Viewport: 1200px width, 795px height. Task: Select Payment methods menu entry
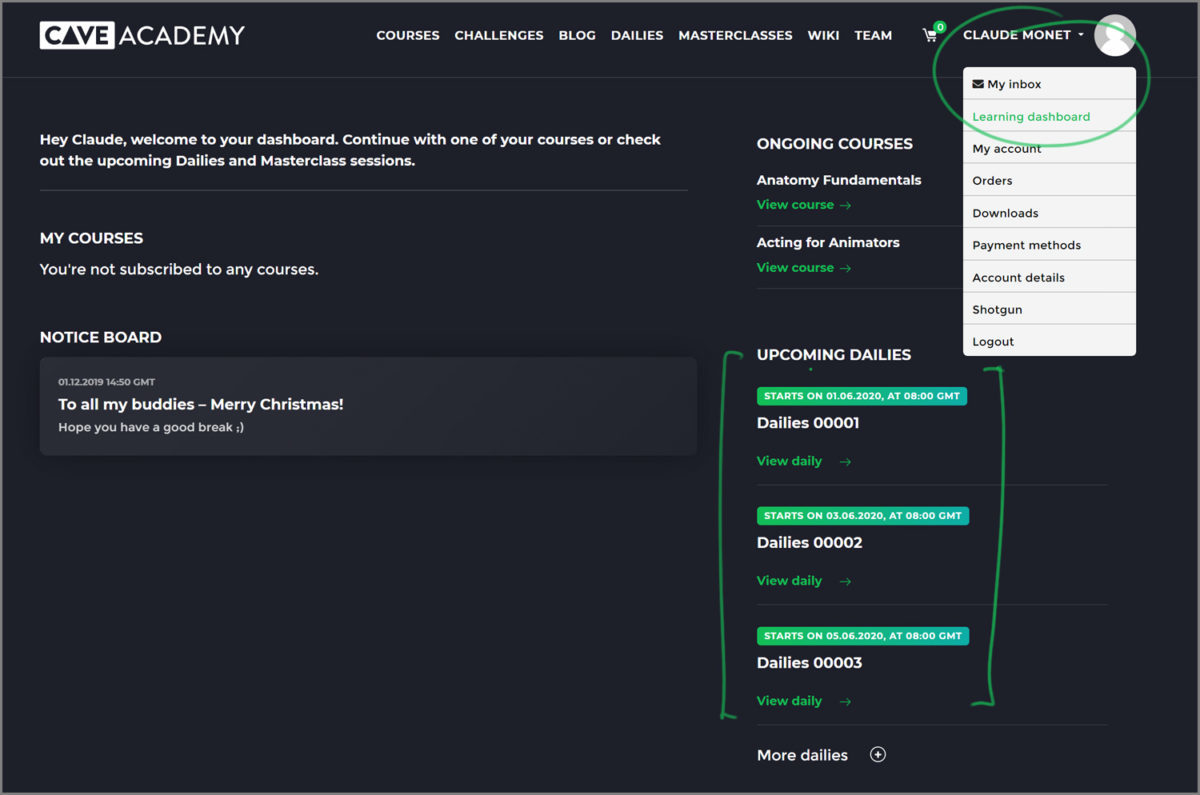(x=1049, y=245)
